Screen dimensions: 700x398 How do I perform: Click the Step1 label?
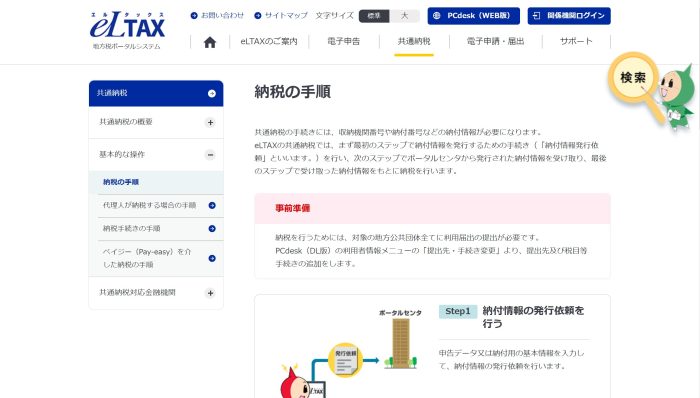click(x=458, y=311)
